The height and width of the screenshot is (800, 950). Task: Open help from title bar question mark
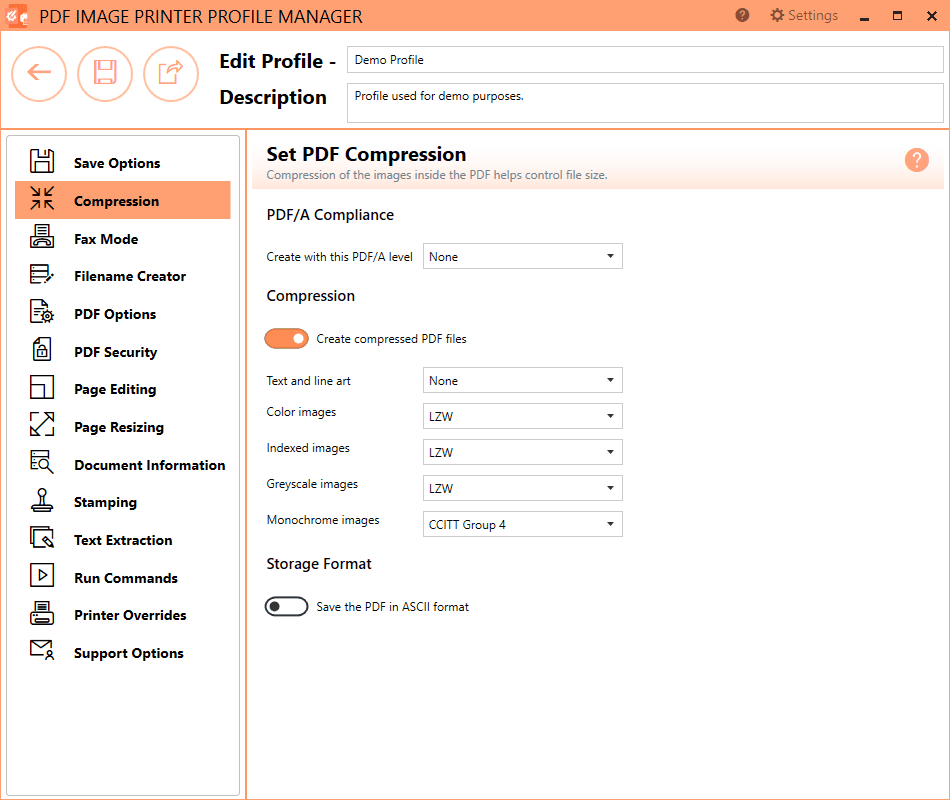[742, 15]
